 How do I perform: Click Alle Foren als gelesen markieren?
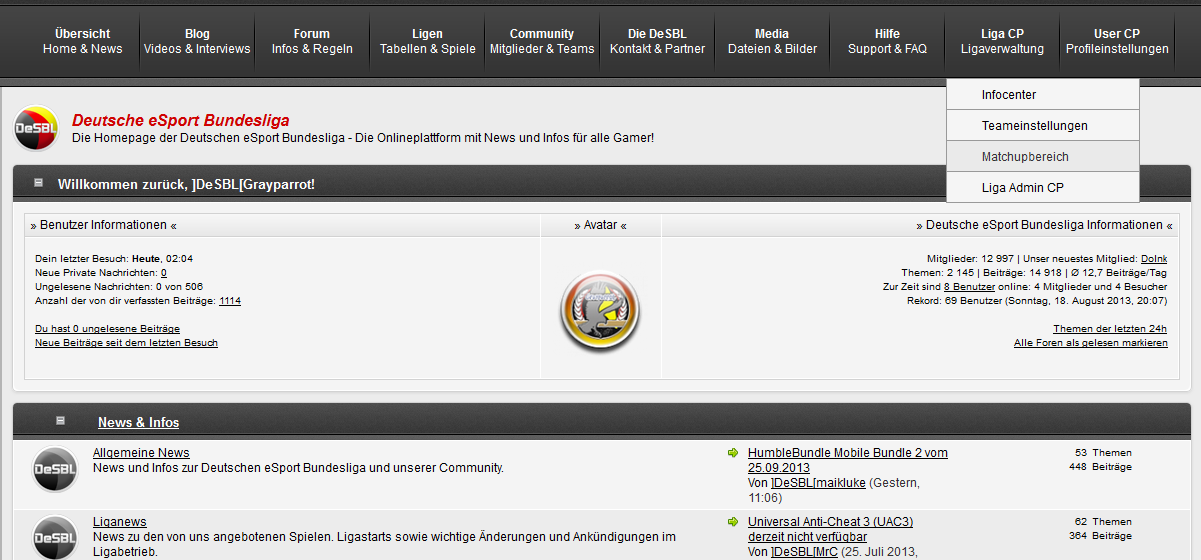[x=1091, y=342]
